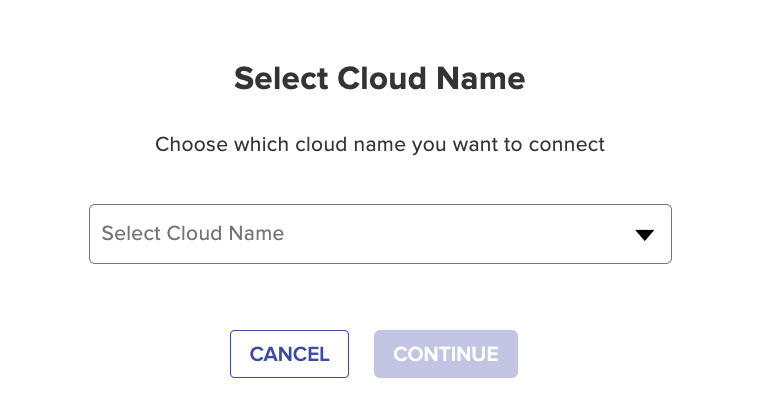Click the bold dialog title text

click(380, 79)
